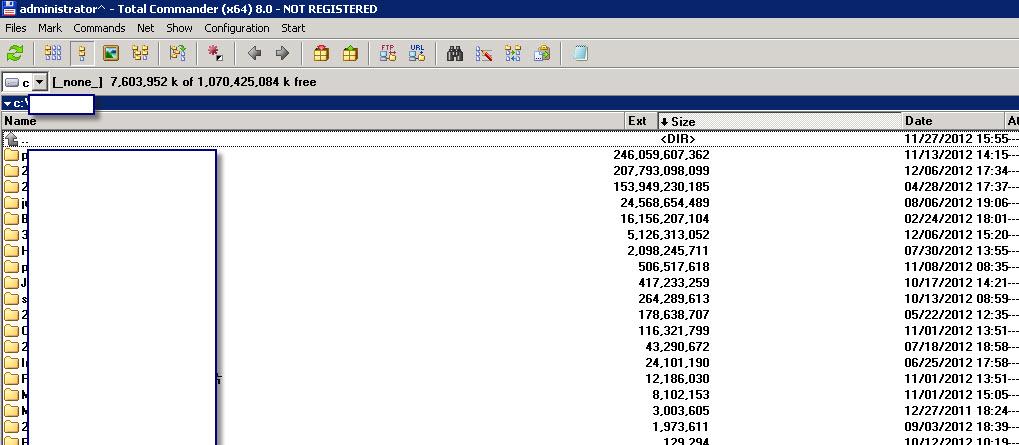Open the Mark menu

pos(50,28)
